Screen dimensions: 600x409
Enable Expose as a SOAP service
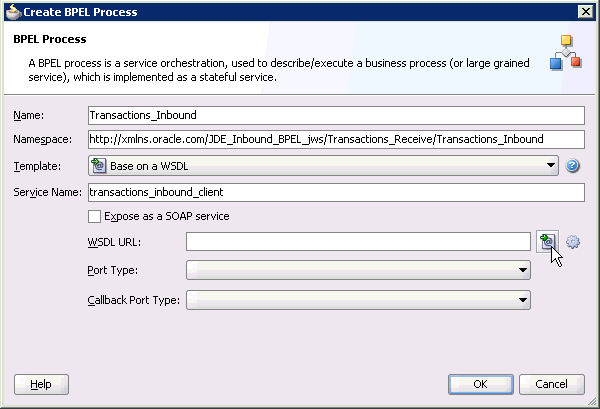tap(94, 216)
